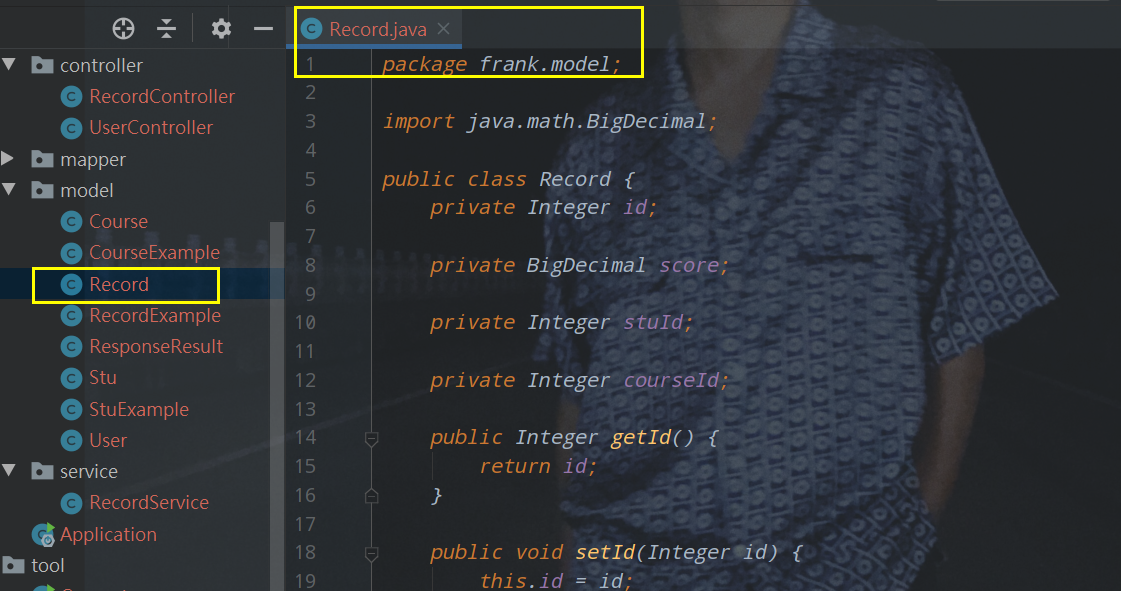
Task: Open Stu class in tree
Action: click(103, 377)
